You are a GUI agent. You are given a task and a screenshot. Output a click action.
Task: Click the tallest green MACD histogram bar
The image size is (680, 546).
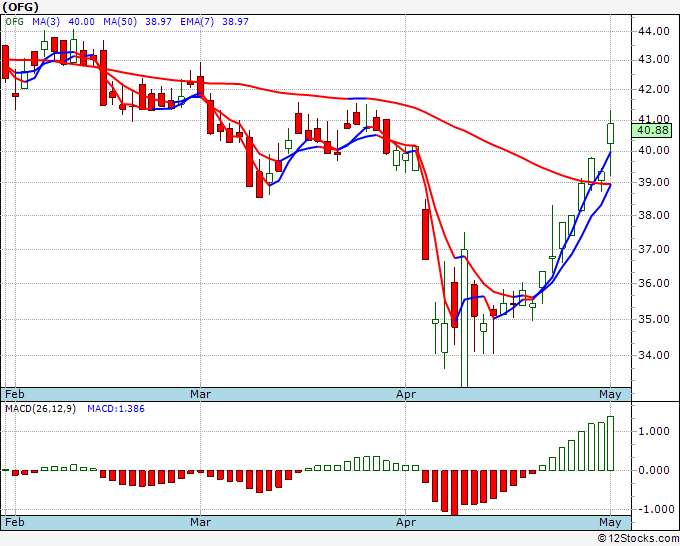click(611, 443)
